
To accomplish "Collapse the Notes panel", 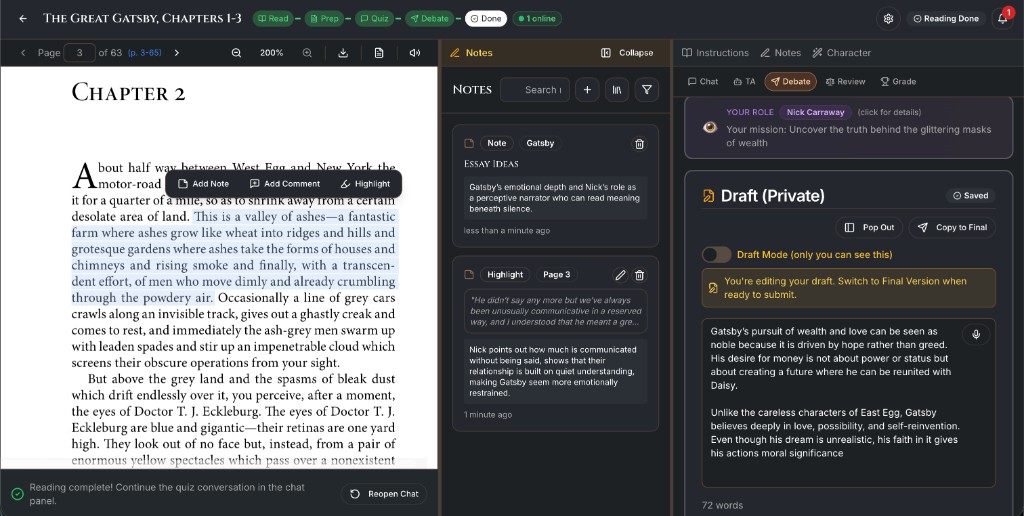I will pos(627,53).
